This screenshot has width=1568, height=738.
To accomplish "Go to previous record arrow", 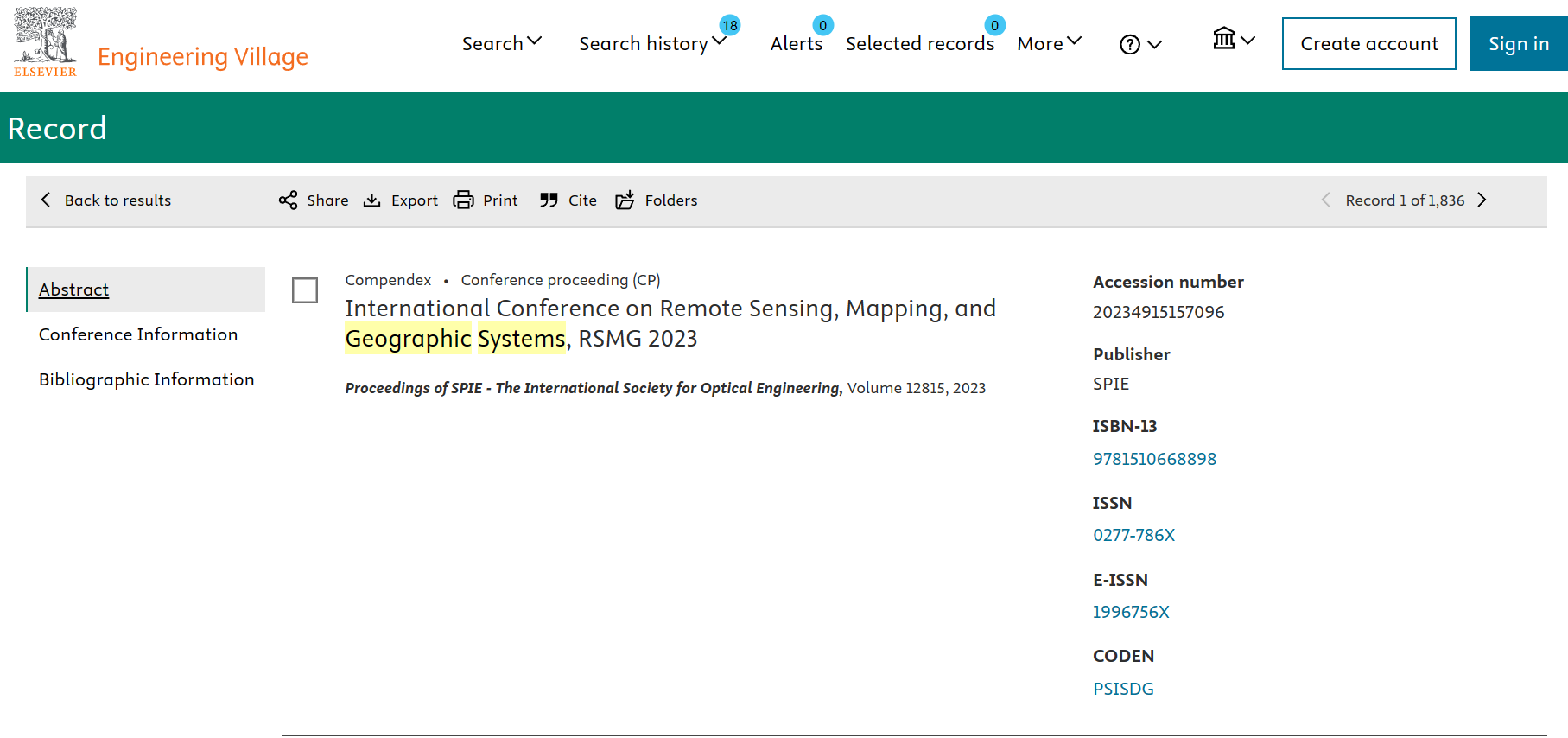I will 1325,200.
